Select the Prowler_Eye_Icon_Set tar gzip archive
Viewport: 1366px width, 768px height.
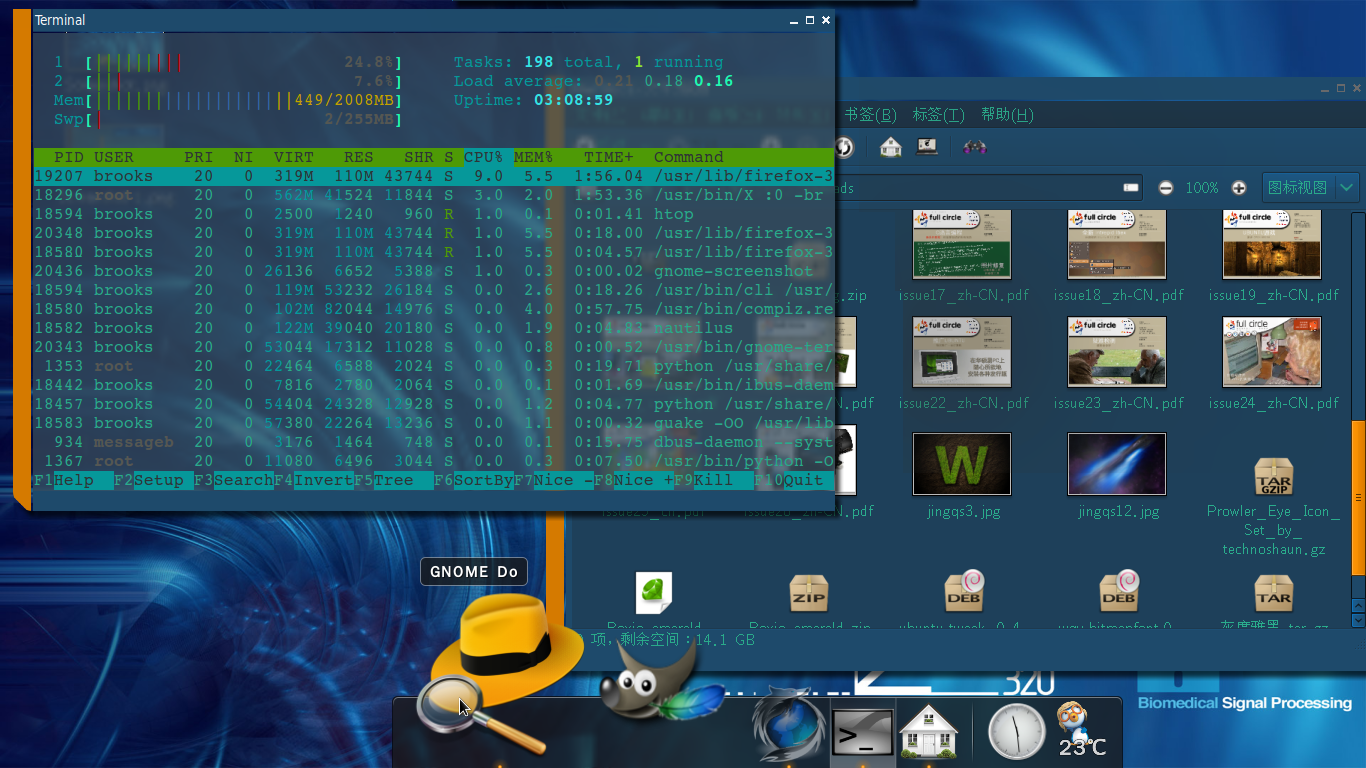point(1274,477)
